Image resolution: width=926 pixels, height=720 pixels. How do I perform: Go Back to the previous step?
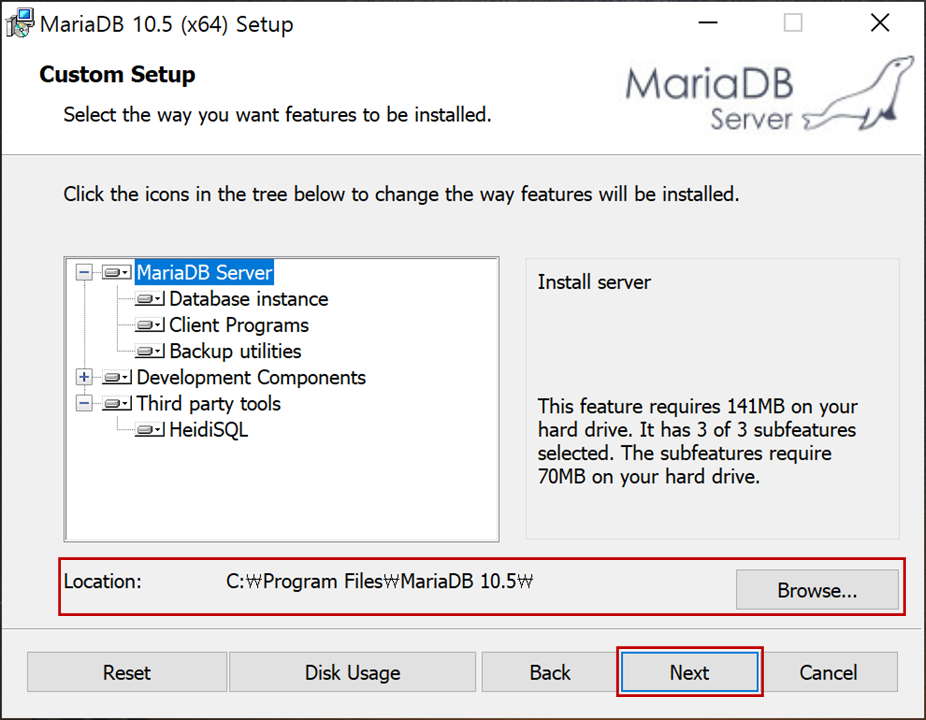[x=550, y=672]
